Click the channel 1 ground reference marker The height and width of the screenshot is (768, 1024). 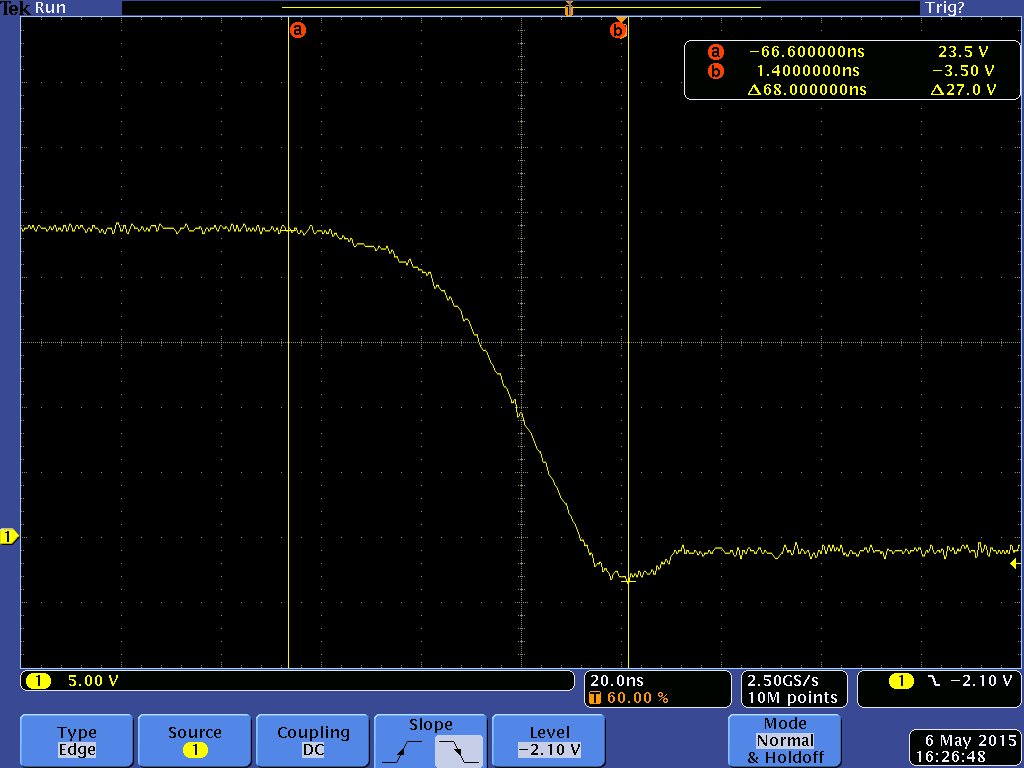[x=8, y=537]
